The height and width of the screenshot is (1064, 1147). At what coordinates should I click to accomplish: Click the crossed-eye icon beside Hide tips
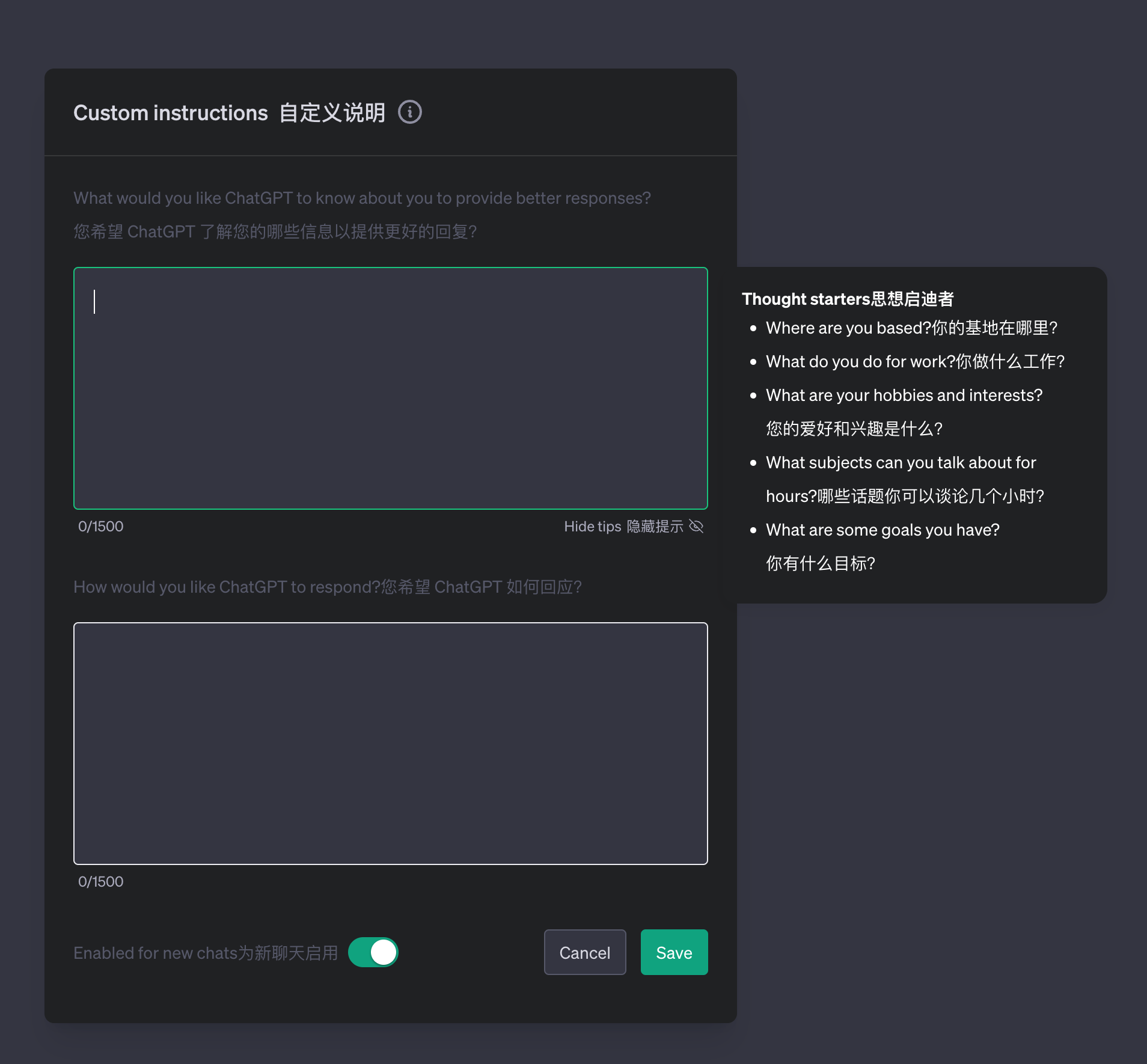pyautogui.click(x=696, y=527)
